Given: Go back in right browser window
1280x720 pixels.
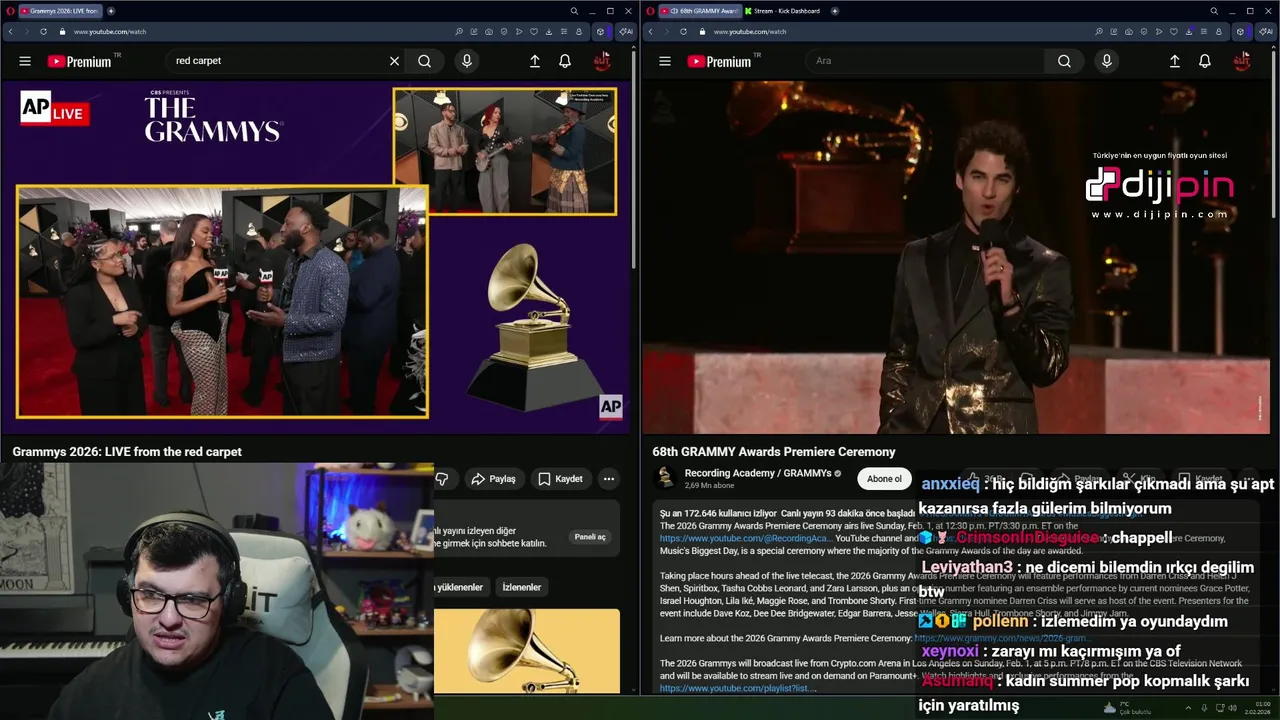Looking at the screenshot, I should (650, 31).
